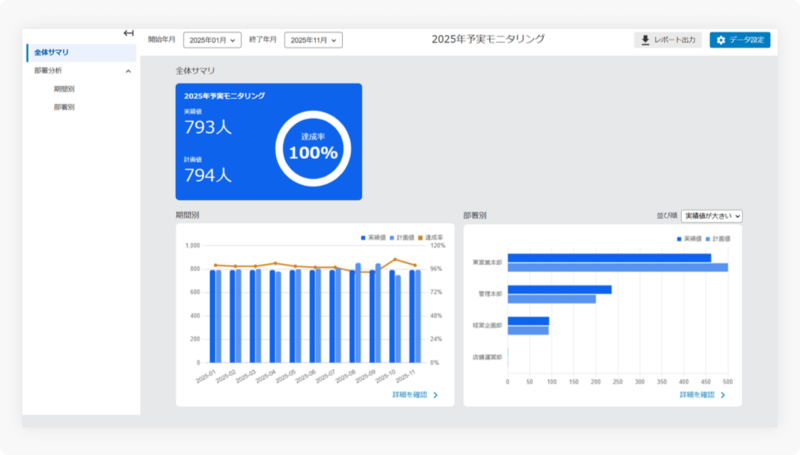Click the 2025年予実モニタリング page title

[x=488, y=39]
